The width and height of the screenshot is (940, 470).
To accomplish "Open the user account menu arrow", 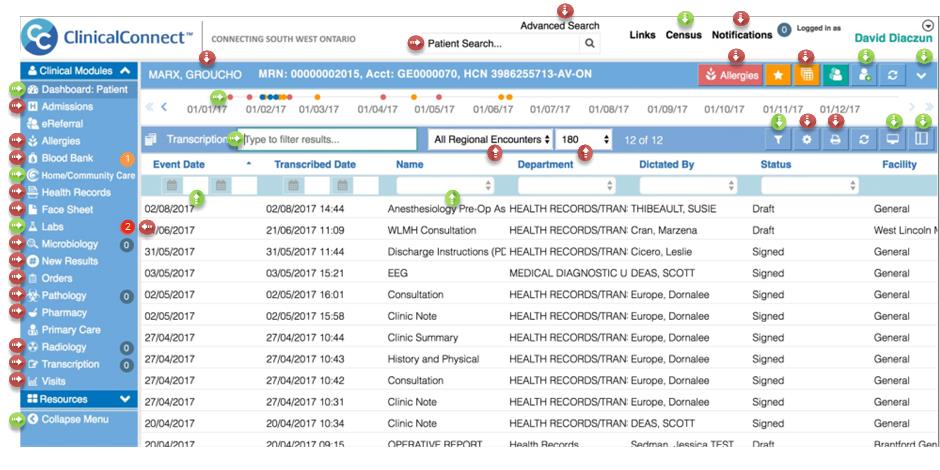I will click(x=928, y=25).
